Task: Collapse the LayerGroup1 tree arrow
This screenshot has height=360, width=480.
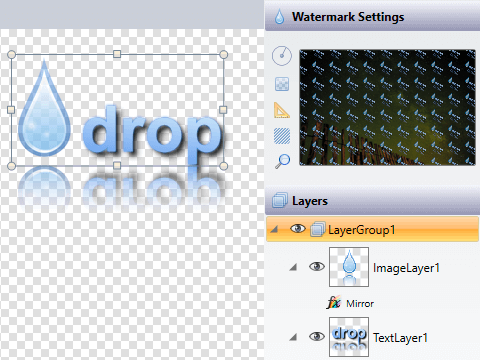Action: (274, 229)
